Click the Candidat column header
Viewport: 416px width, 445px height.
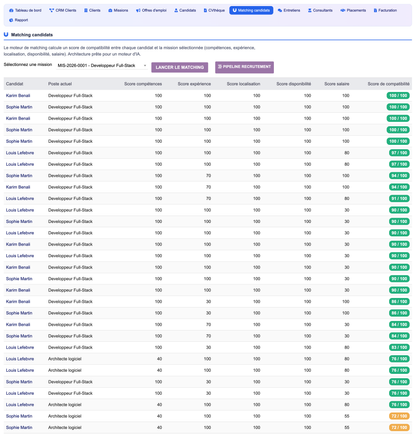(x=14, y=84)
